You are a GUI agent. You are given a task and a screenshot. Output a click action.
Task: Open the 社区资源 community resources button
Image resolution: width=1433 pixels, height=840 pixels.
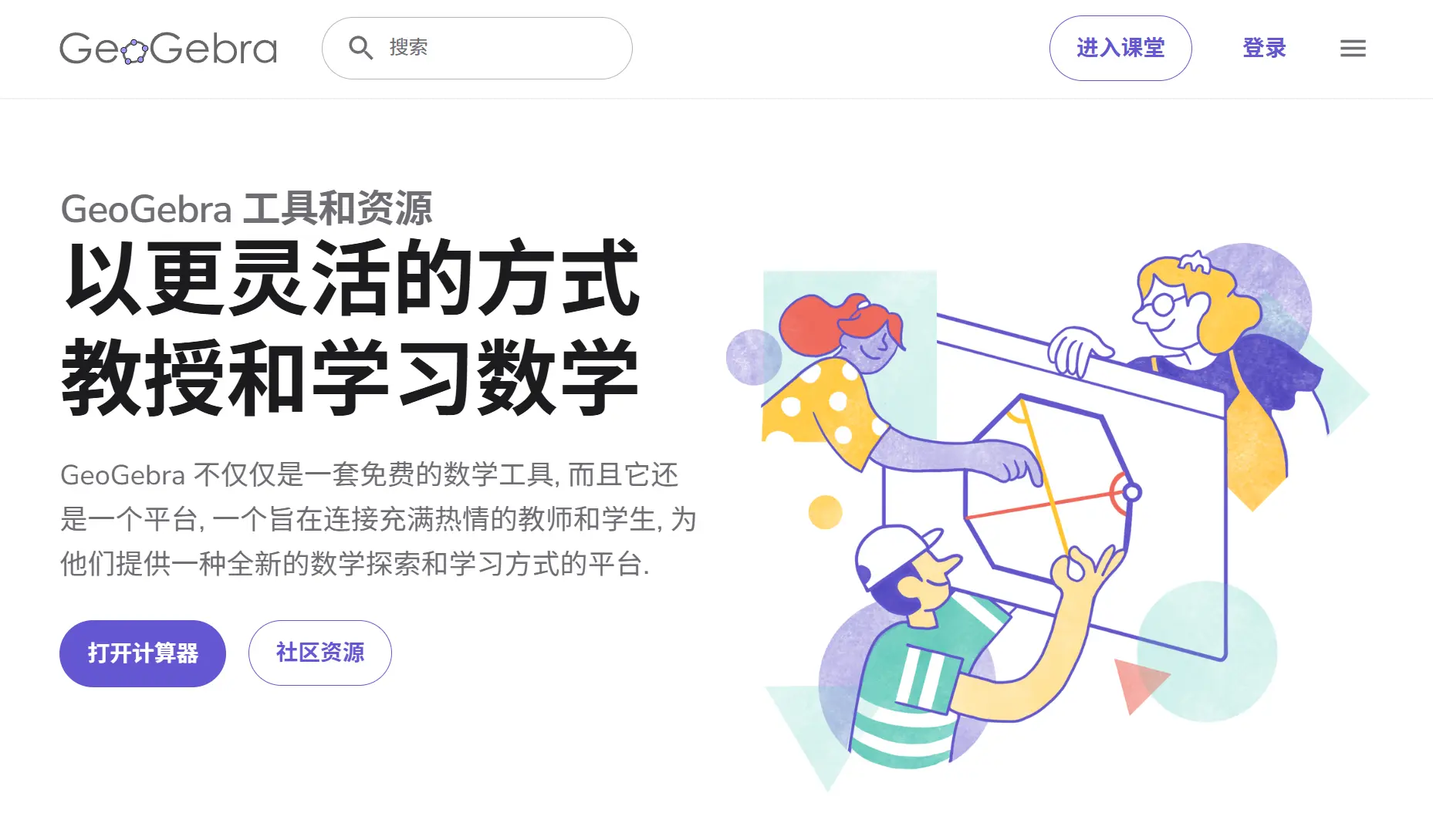click(320, 653)
